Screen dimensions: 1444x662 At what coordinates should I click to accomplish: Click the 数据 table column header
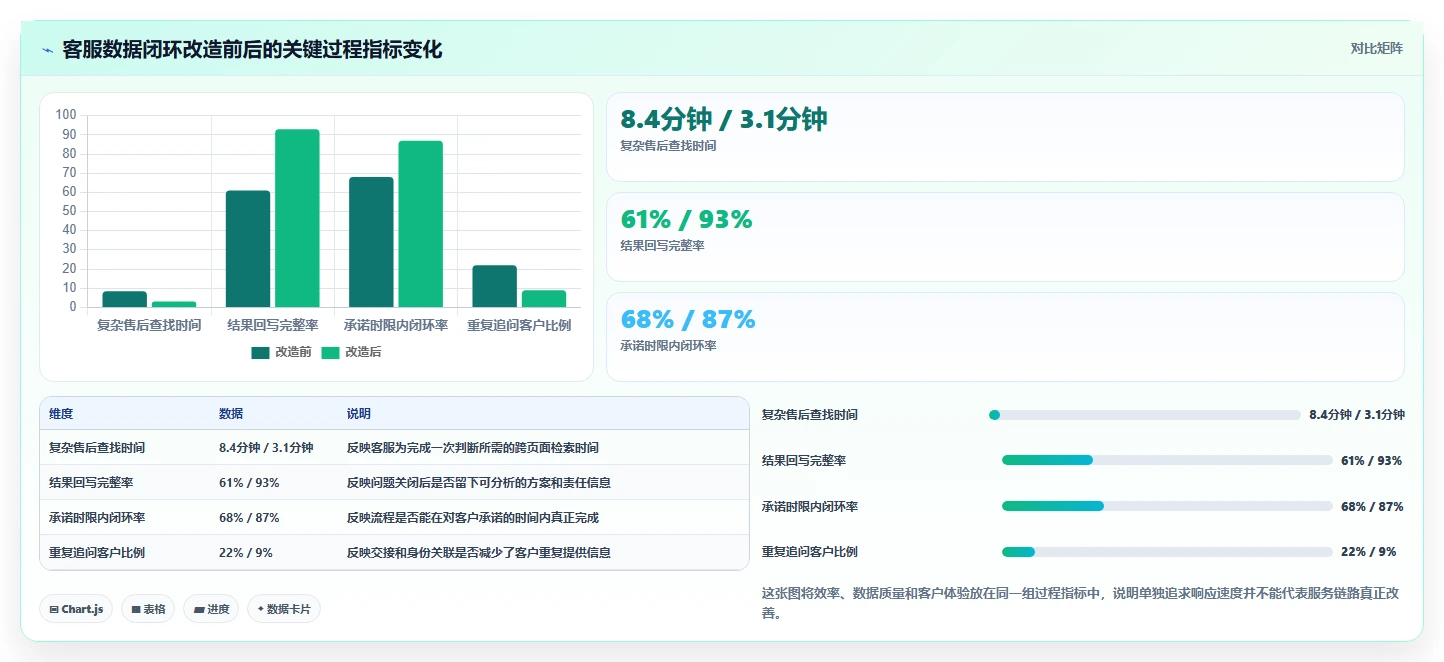(x=231, y=414)
